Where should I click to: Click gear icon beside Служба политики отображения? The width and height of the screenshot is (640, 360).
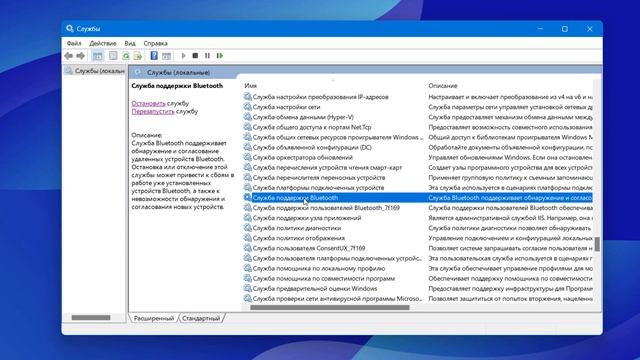point(247,238)
